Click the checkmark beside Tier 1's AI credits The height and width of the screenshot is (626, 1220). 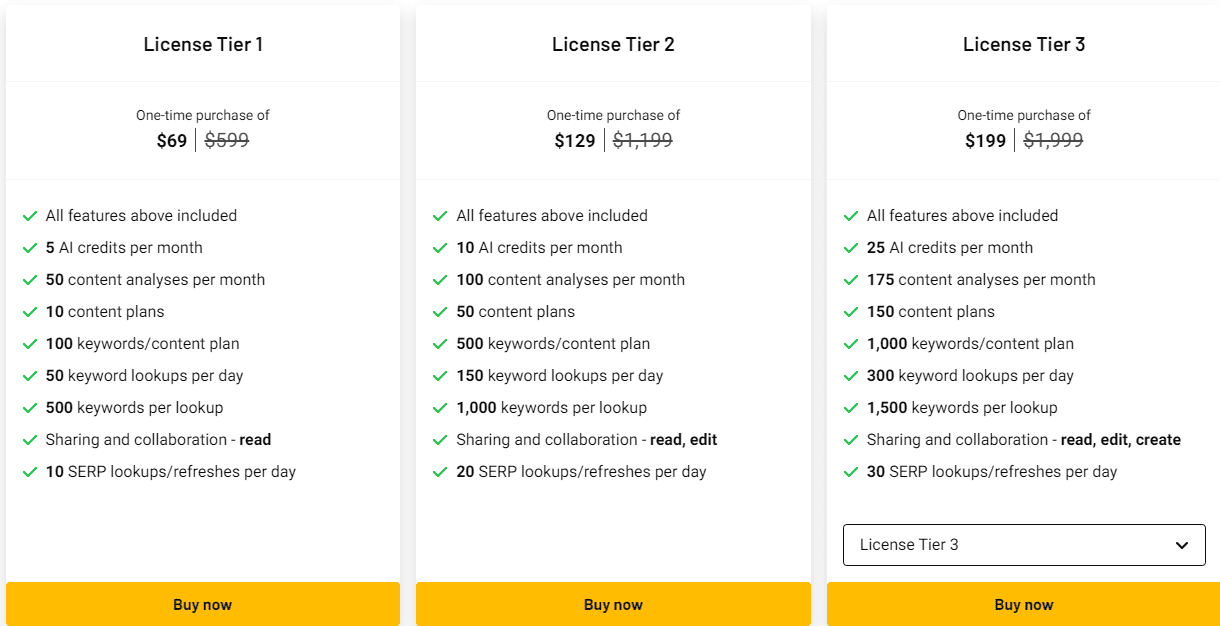click(x=30, y=247)
